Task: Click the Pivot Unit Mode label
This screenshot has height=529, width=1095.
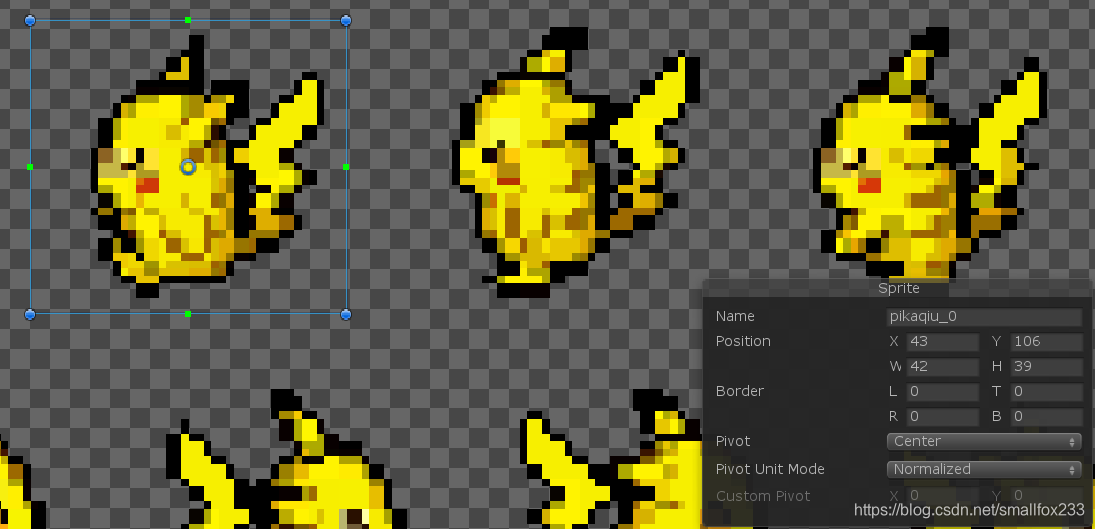Action: [770, 469]
